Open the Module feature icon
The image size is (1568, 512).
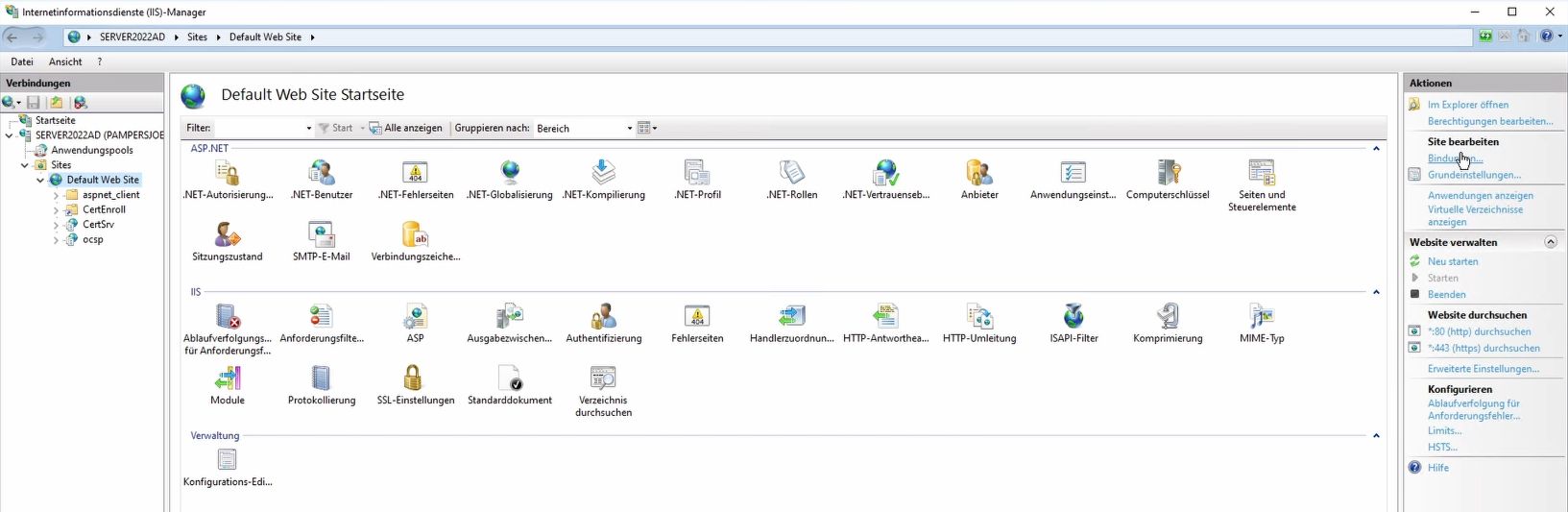click(228, 378)
